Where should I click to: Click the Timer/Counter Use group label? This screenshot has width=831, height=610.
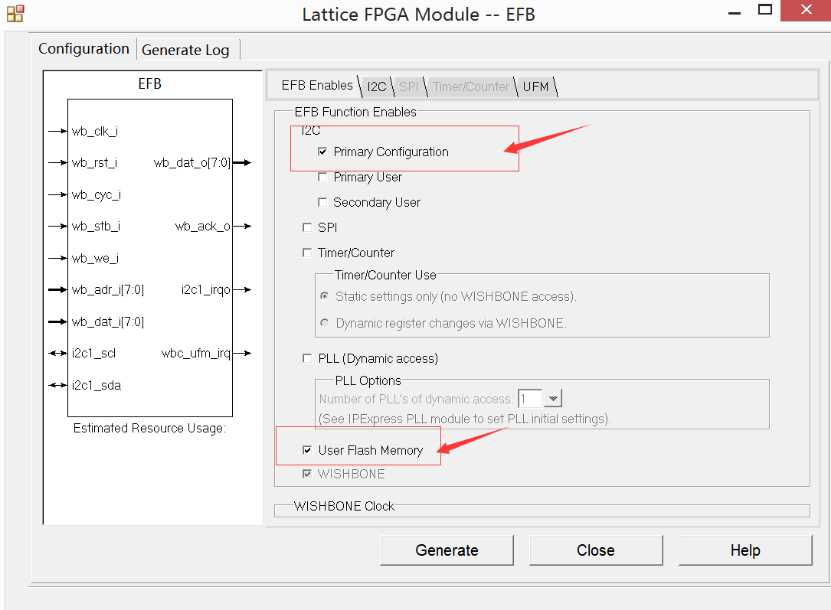385,275
